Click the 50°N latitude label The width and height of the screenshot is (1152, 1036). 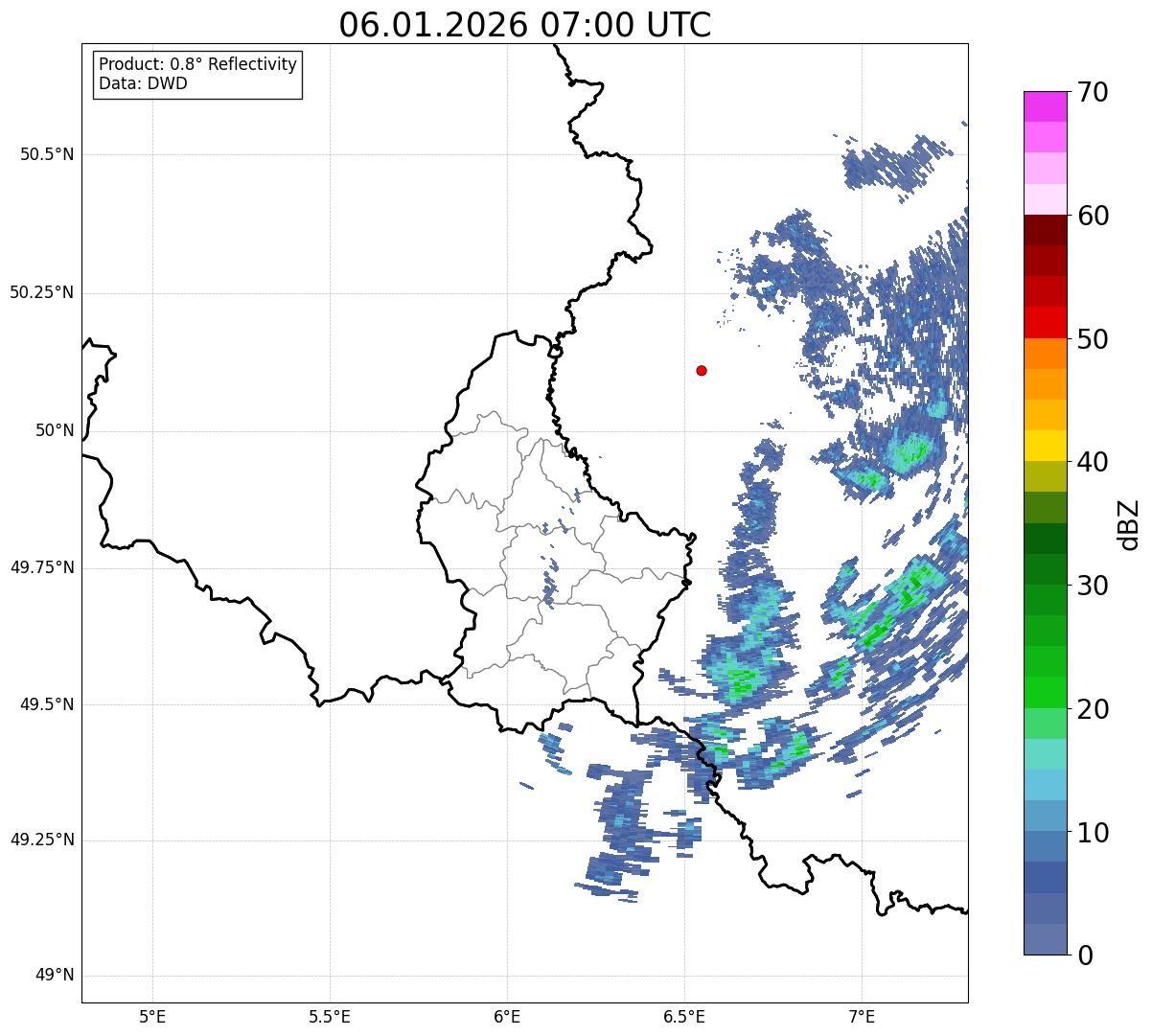(55, 430)
